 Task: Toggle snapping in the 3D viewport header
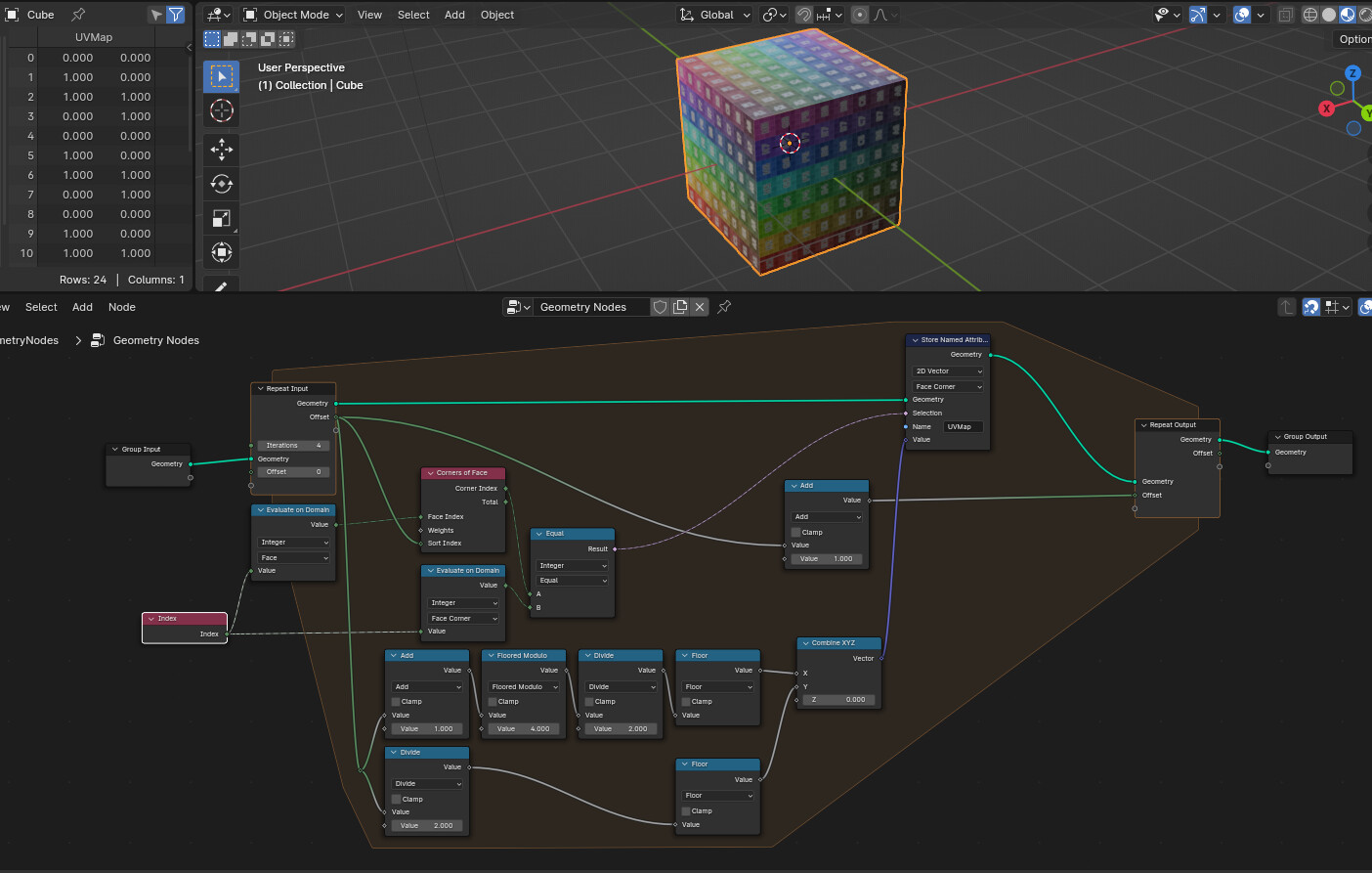pos(803,15)
